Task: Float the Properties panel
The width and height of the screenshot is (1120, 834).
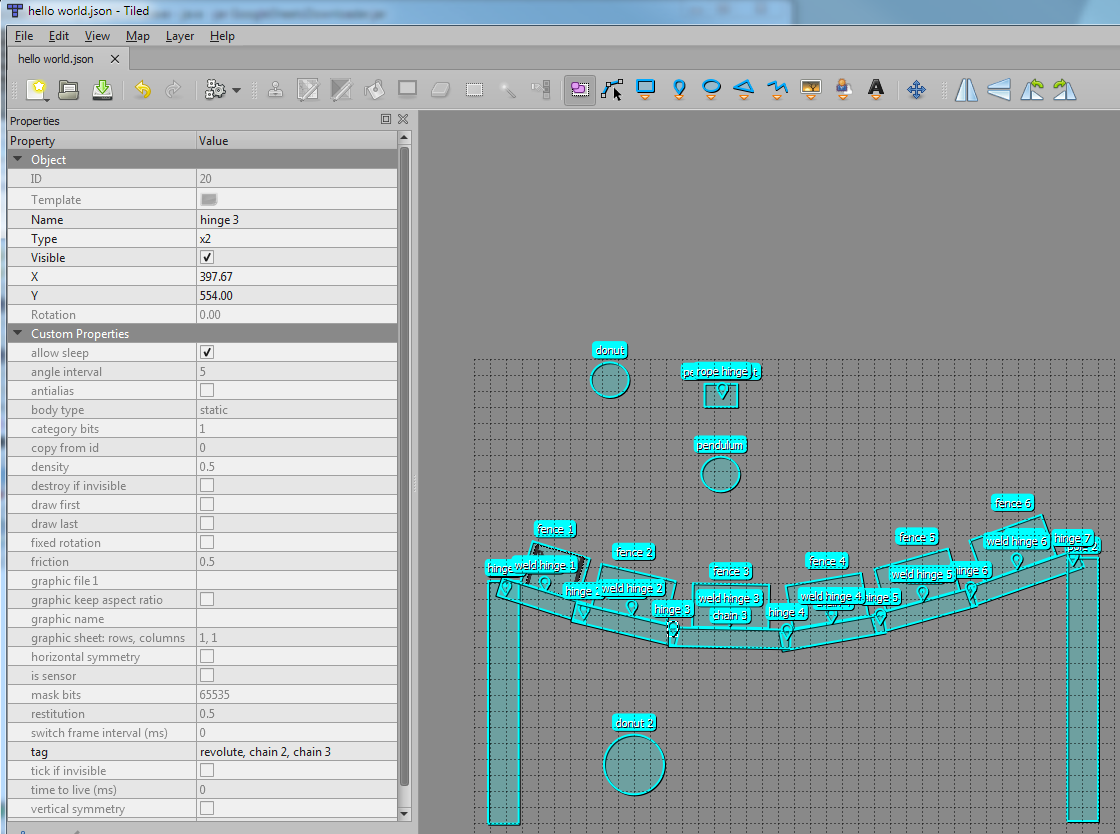Action: click(386, 119)
